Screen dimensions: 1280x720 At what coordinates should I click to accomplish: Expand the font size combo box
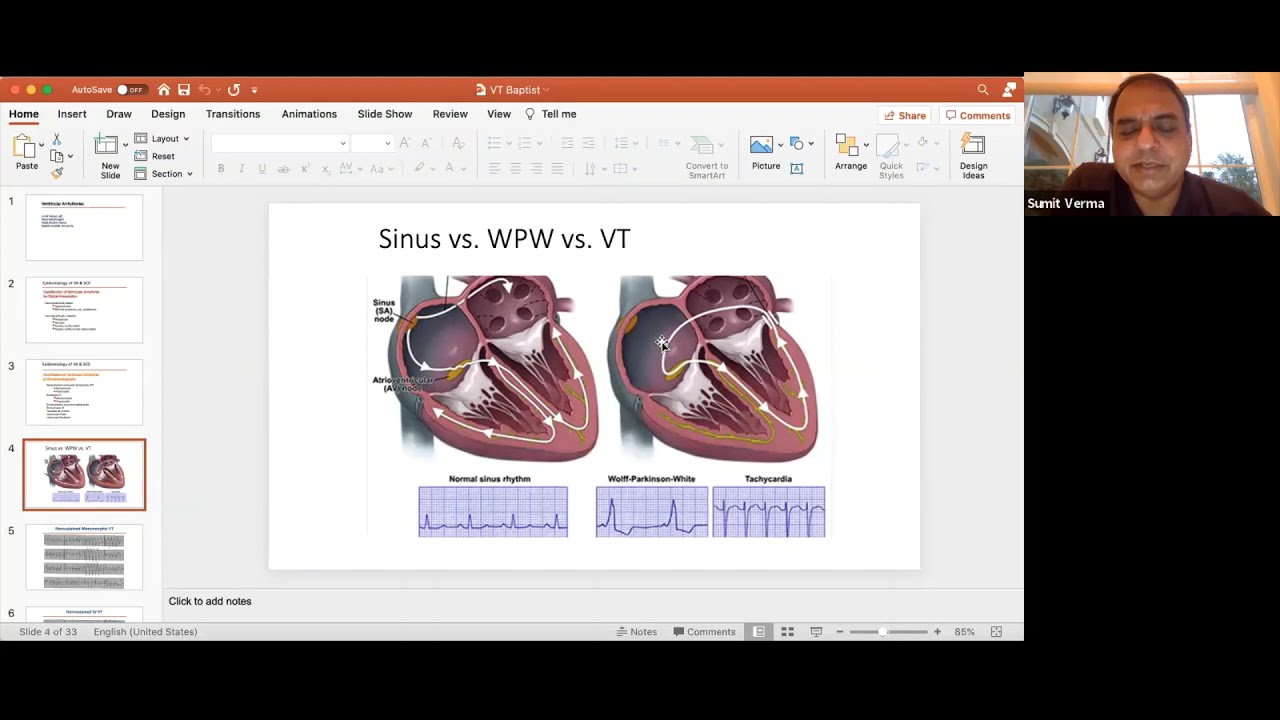coord(388,143)
